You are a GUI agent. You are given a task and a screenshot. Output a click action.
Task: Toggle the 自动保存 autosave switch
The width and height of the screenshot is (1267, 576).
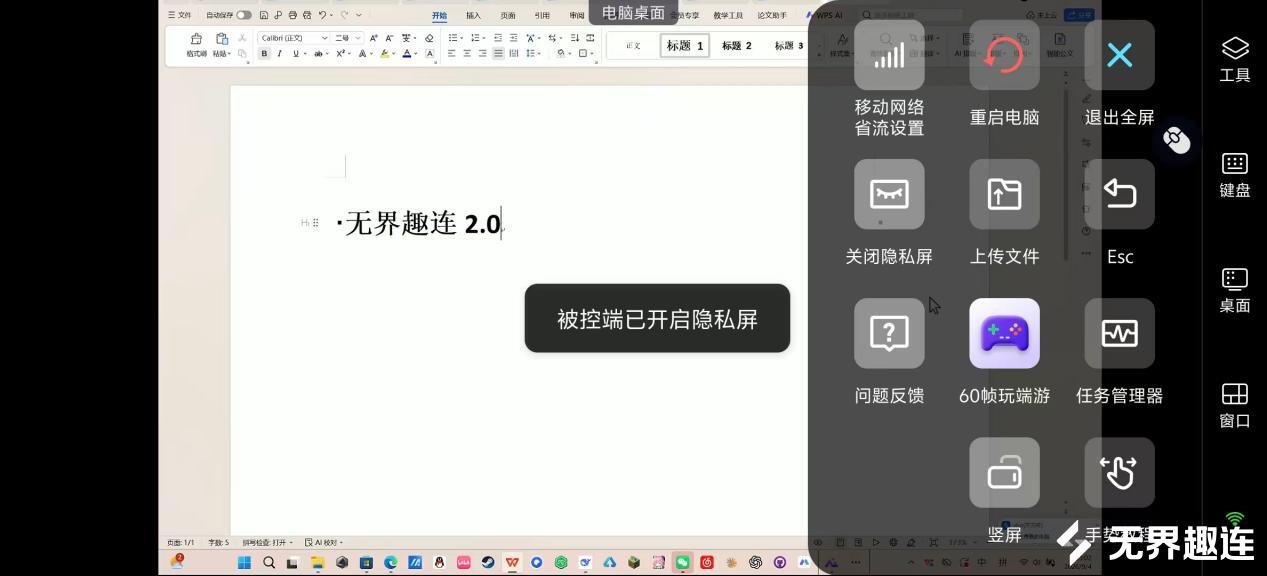pos(244,15)
